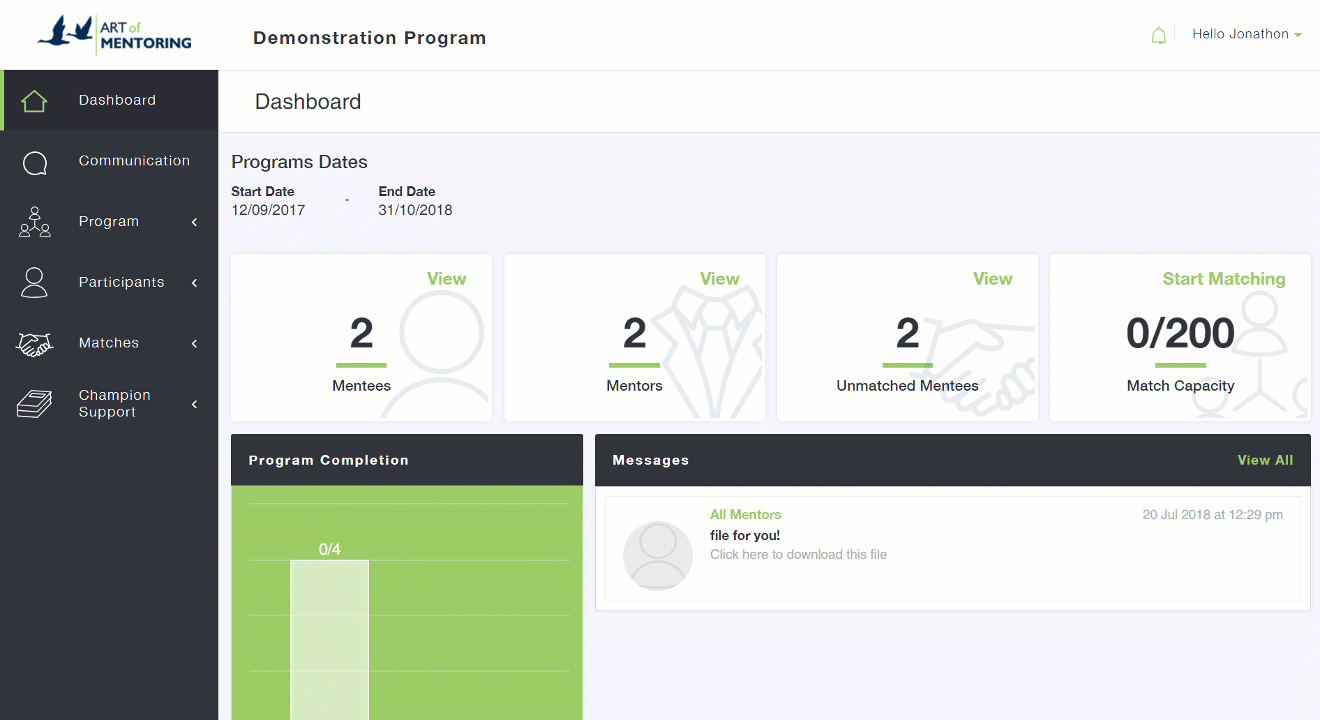The width and height of the screenshot is (1320, 720).
Task: Expand the Matches submenu chevron
Action: coord(194,344)
